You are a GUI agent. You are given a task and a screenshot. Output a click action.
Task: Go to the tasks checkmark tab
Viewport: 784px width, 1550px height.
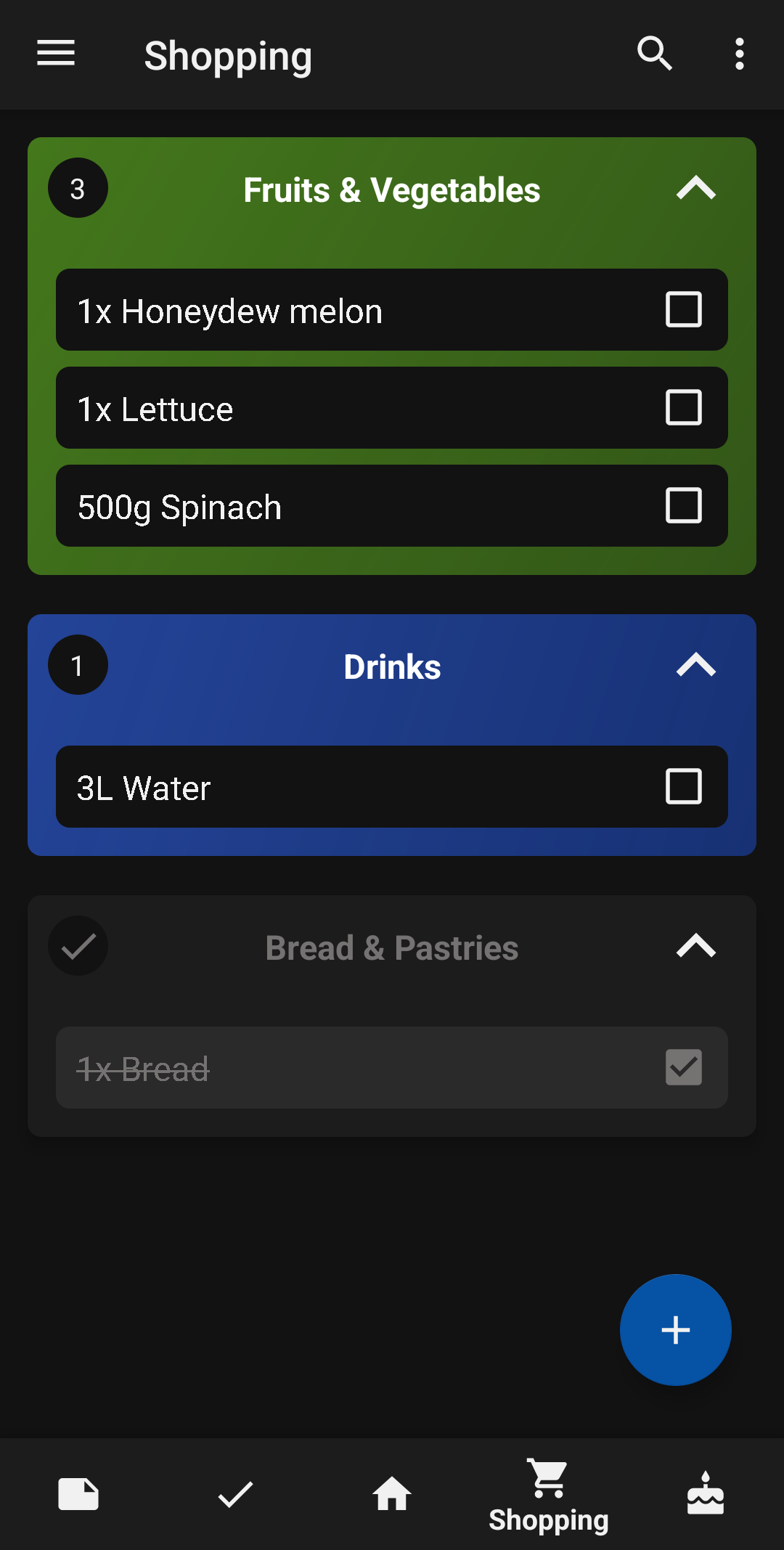point(235,1494)
